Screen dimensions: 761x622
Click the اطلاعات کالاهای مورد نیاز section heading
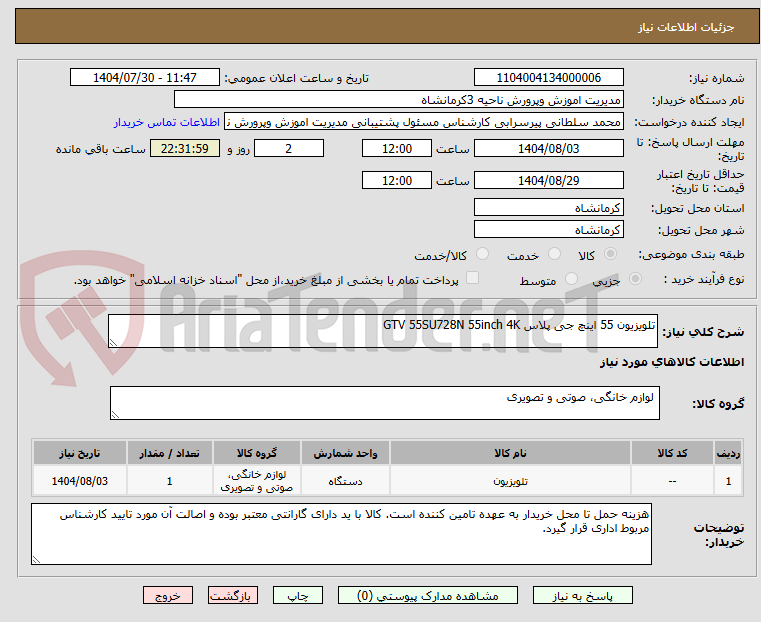[x=672, y=362]
